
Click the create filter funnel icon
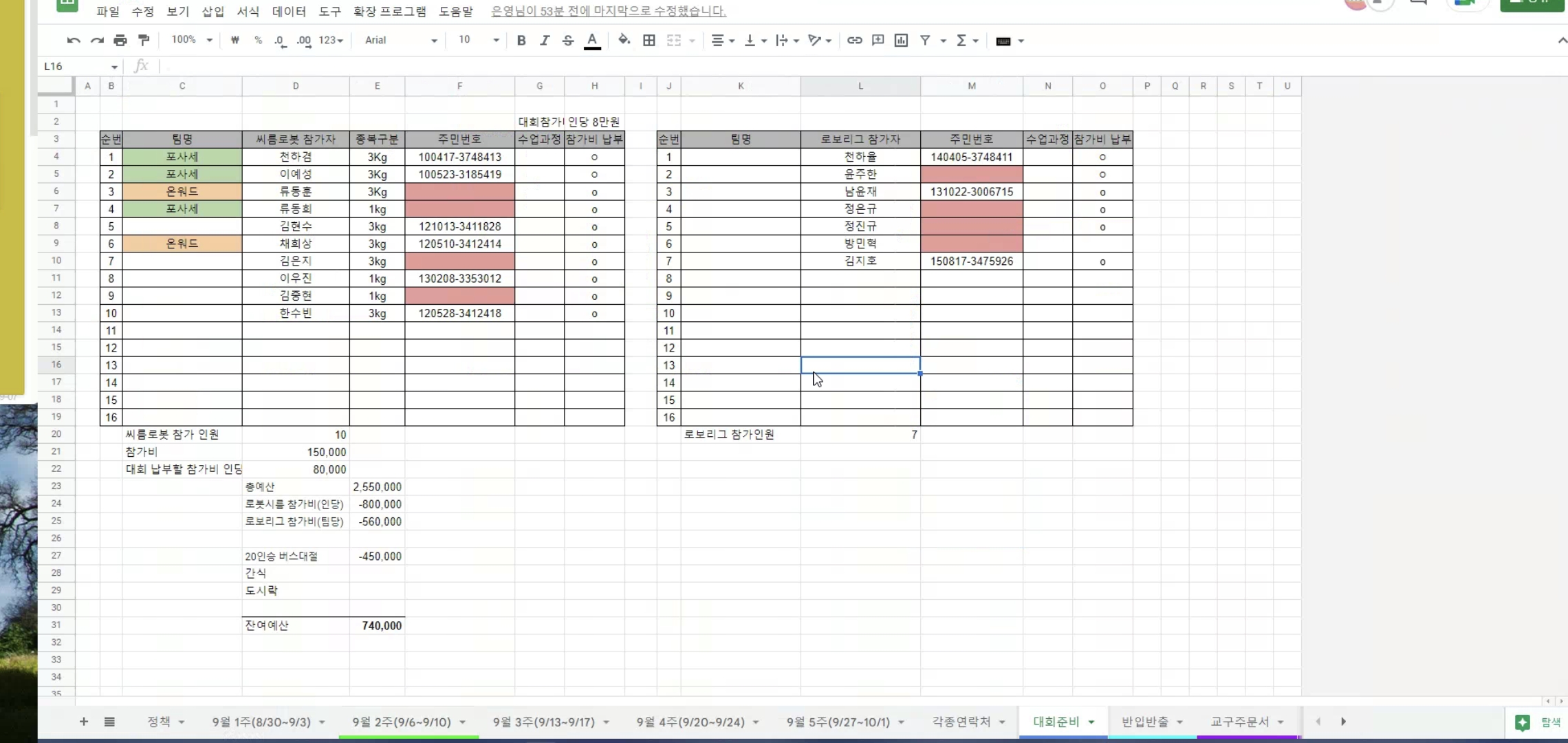tap(925, 41)
